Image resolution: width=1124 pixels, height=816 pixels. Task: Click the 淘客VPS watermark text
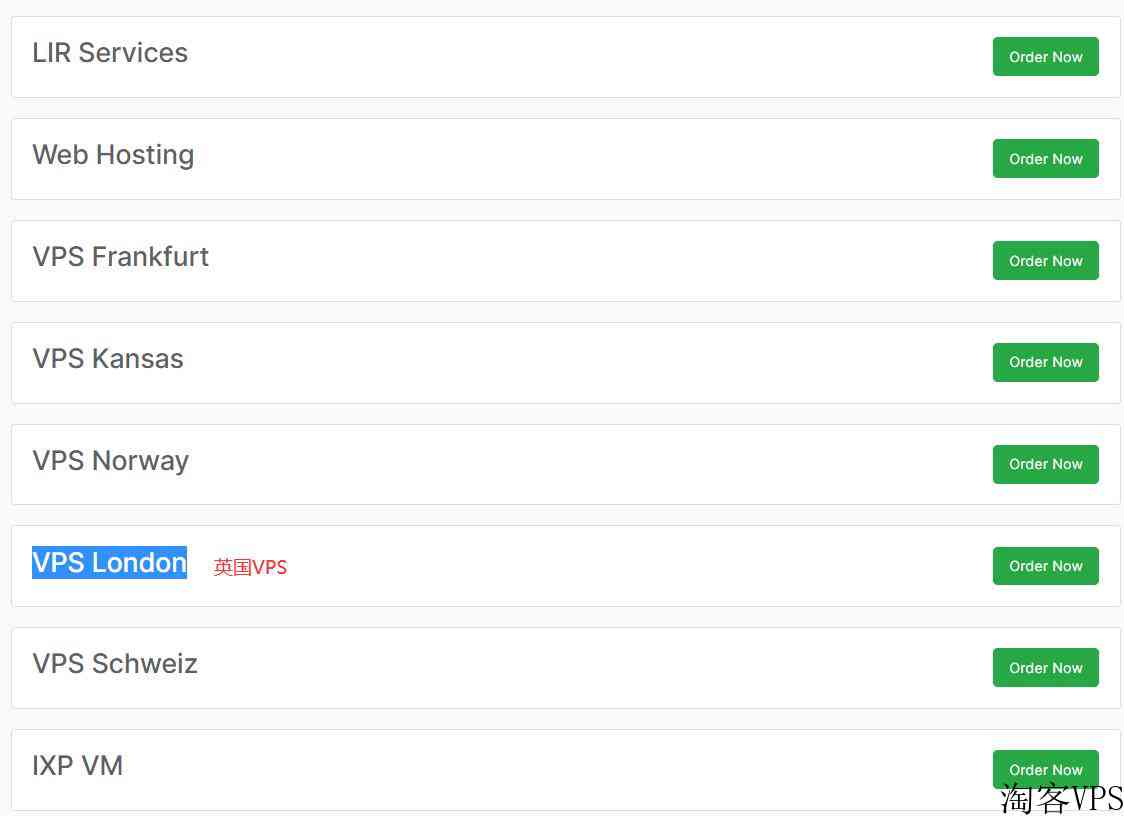[1061, 799]
